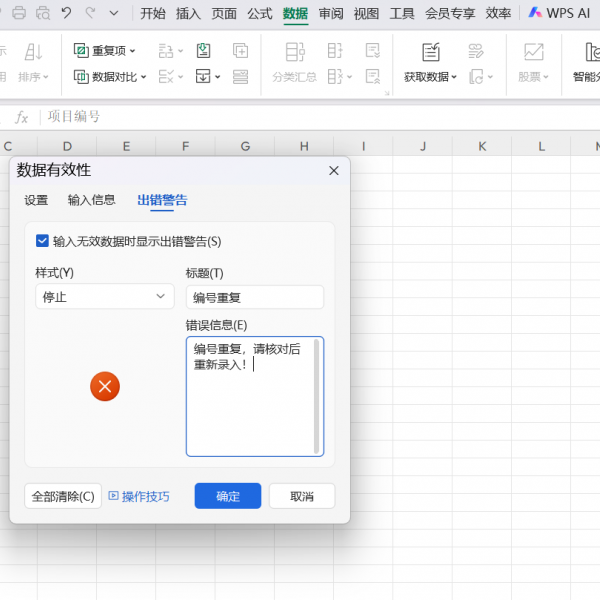The height and width of the screenshot is (600, 600).
Task: Click the 标题 title input field
Action: (x=254, y=297)
